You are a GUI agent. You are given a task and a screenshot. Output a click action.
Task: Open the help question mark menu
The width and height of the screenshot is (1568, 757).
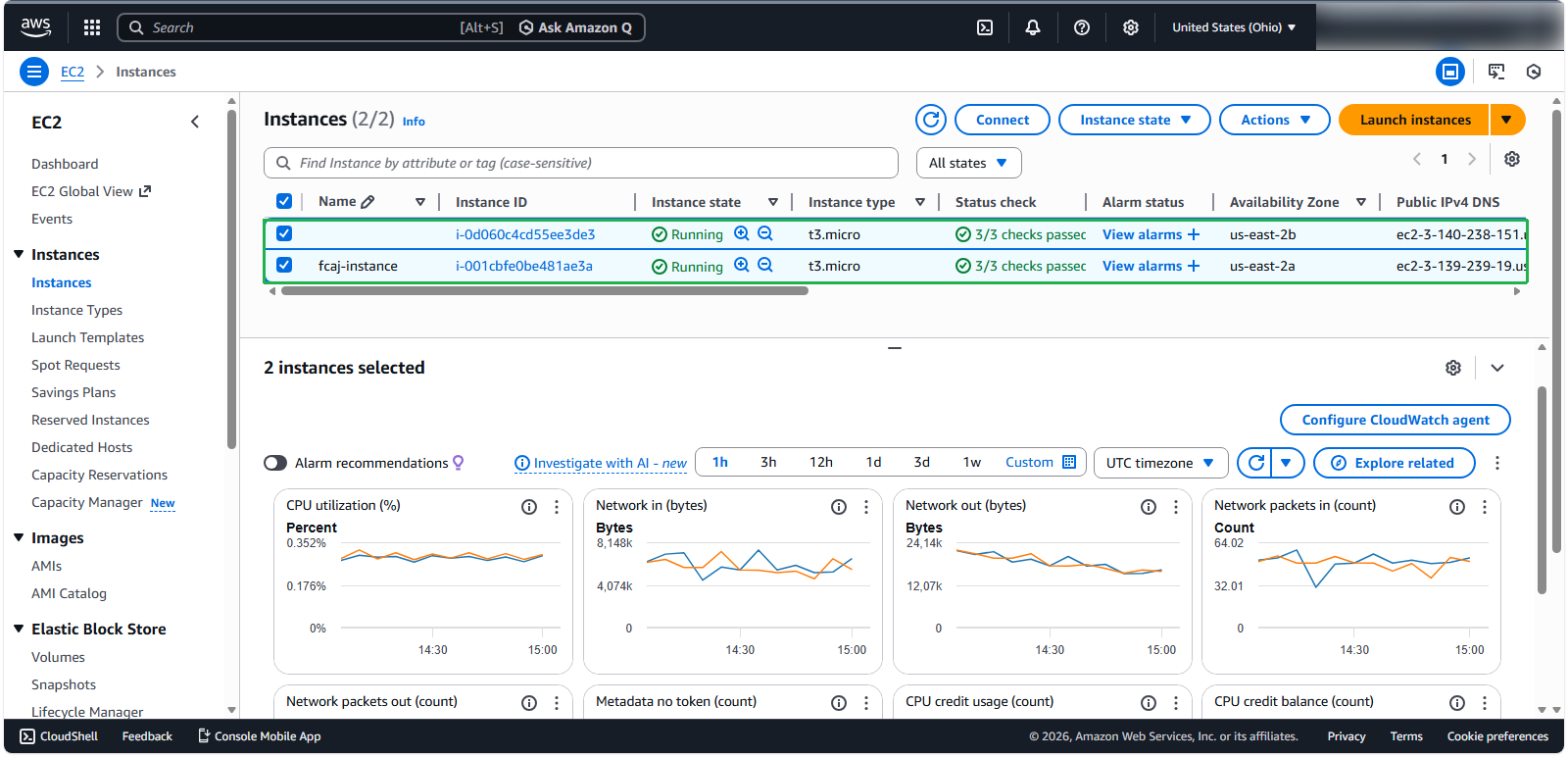(1082, 27)
